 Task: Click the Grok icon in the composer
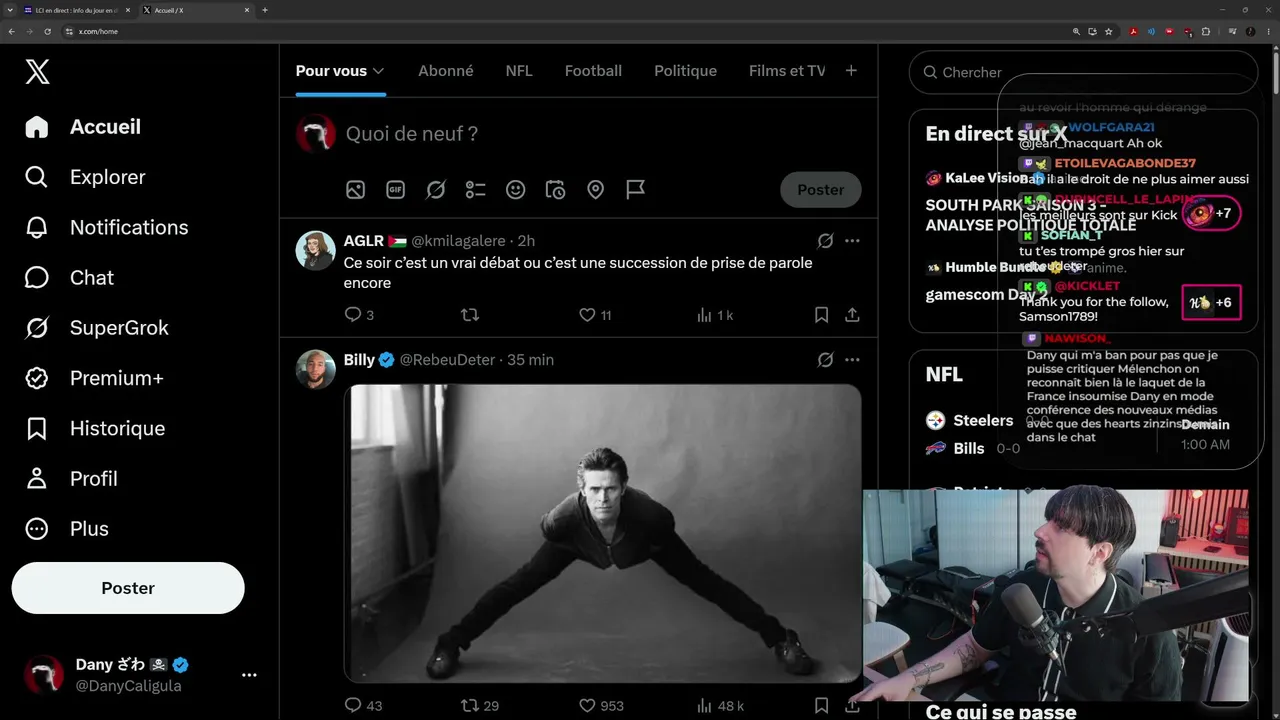pos(435,189)
